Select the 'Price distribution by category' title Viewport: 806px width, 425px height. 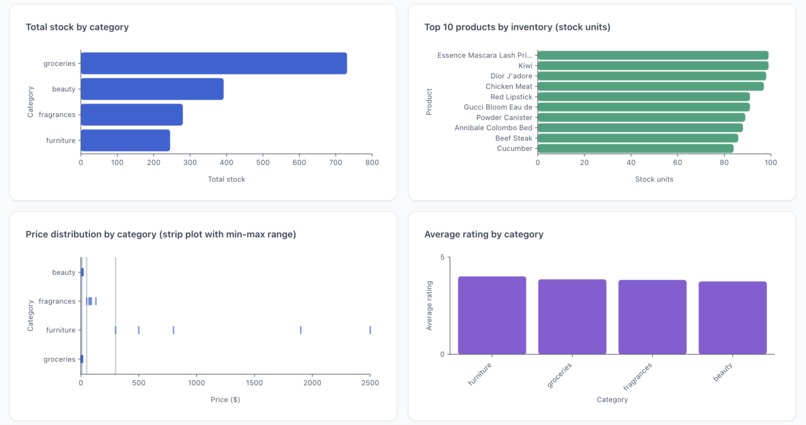point(161,234)
